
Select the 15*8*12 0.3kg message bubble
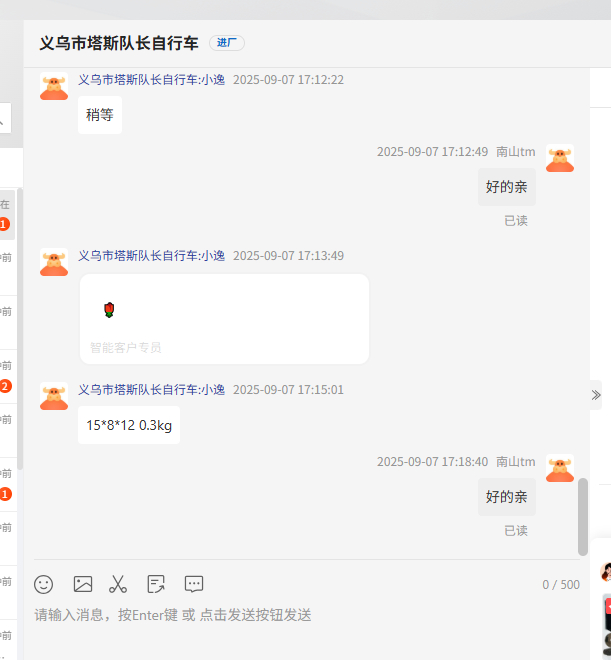tap(129, 425)
